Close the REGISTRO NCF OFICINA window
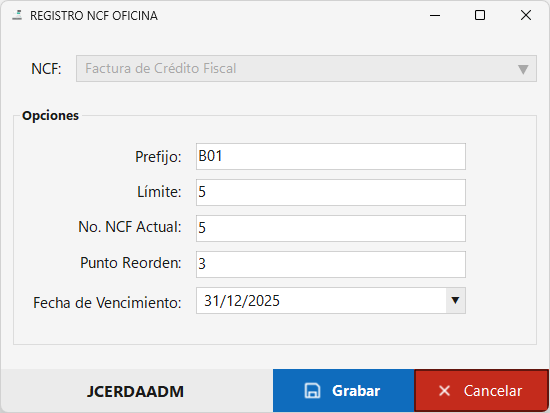 coord(526,15)
